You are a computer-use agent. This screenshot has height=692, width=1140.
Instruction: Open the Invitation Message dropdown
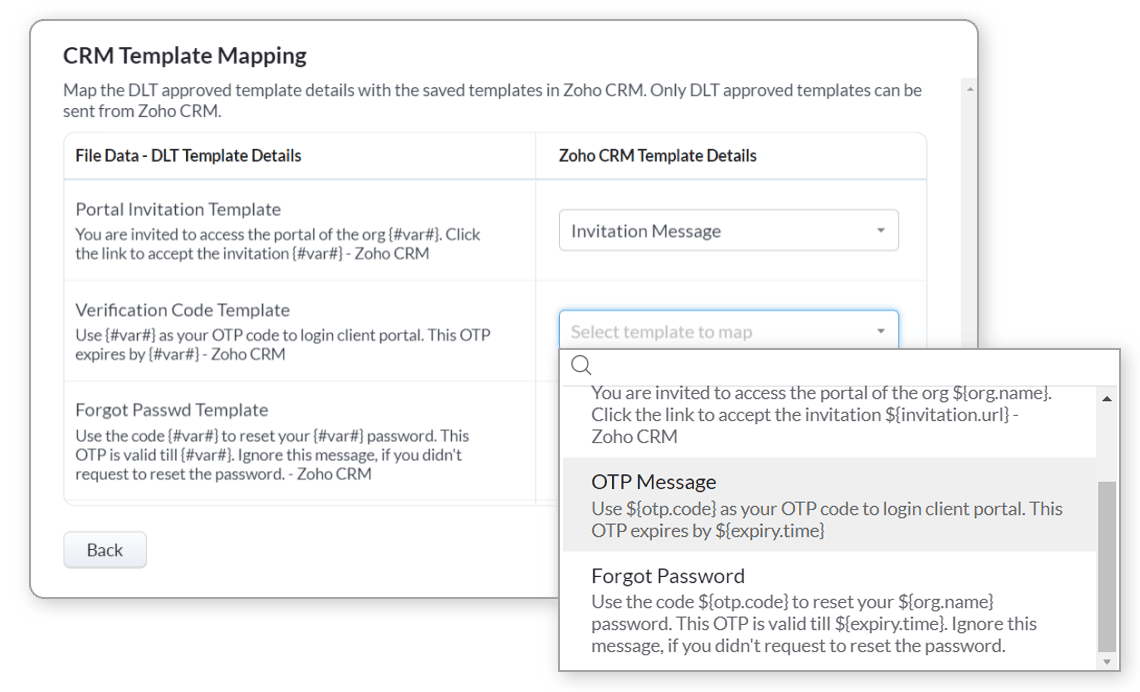(728, 231)
